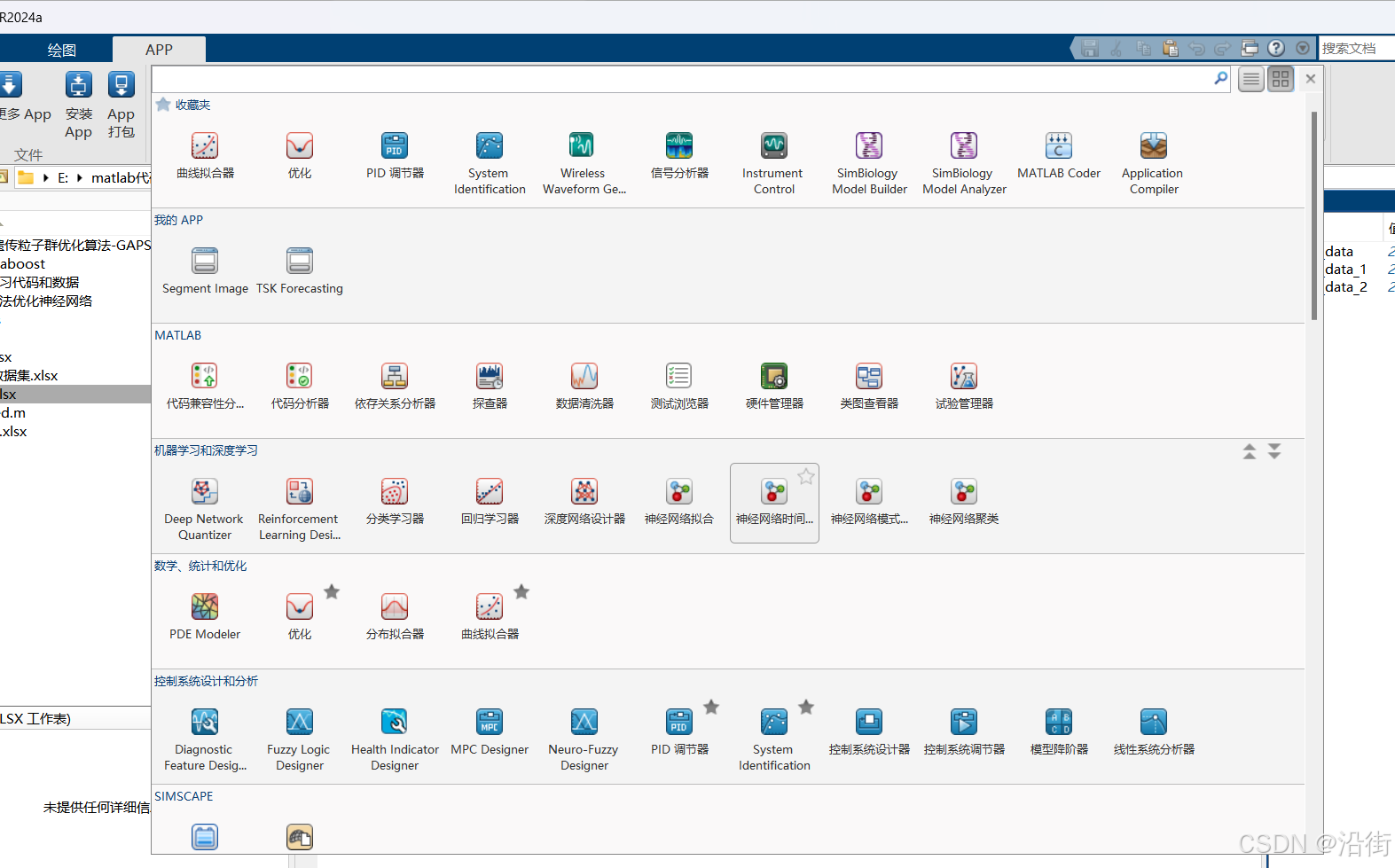Open the 数据清洗器 app

click(584, 386)
